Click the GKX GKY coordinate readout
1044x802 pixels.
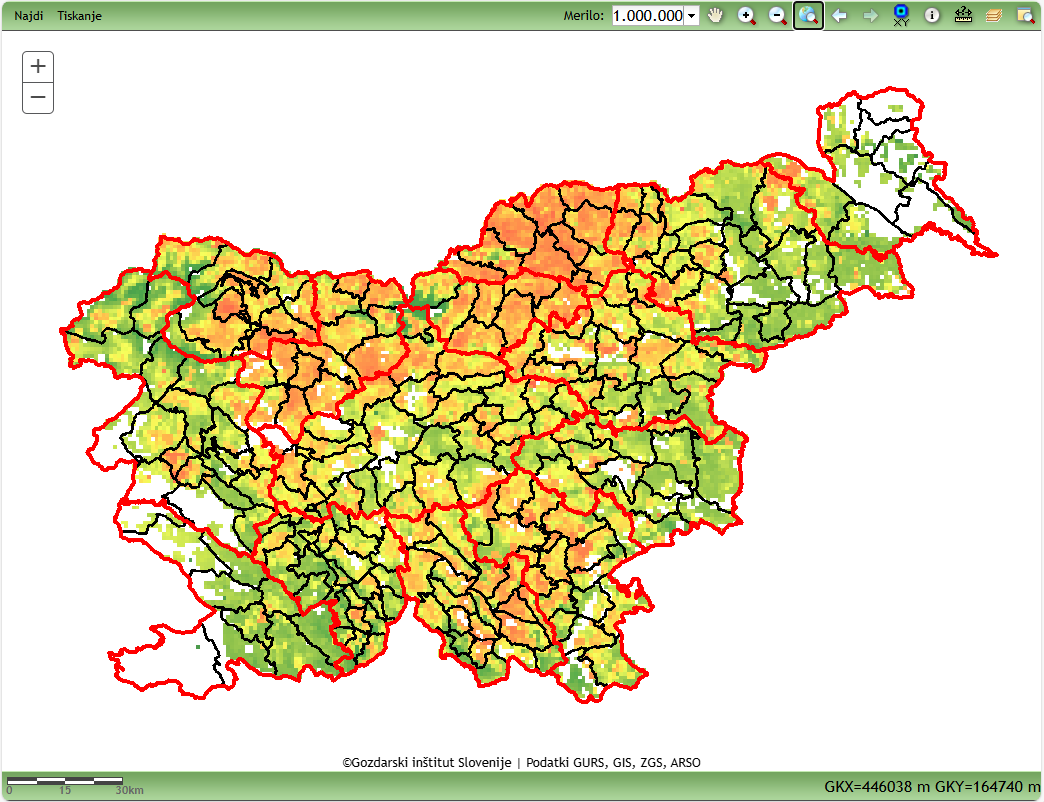coord(932,787)
